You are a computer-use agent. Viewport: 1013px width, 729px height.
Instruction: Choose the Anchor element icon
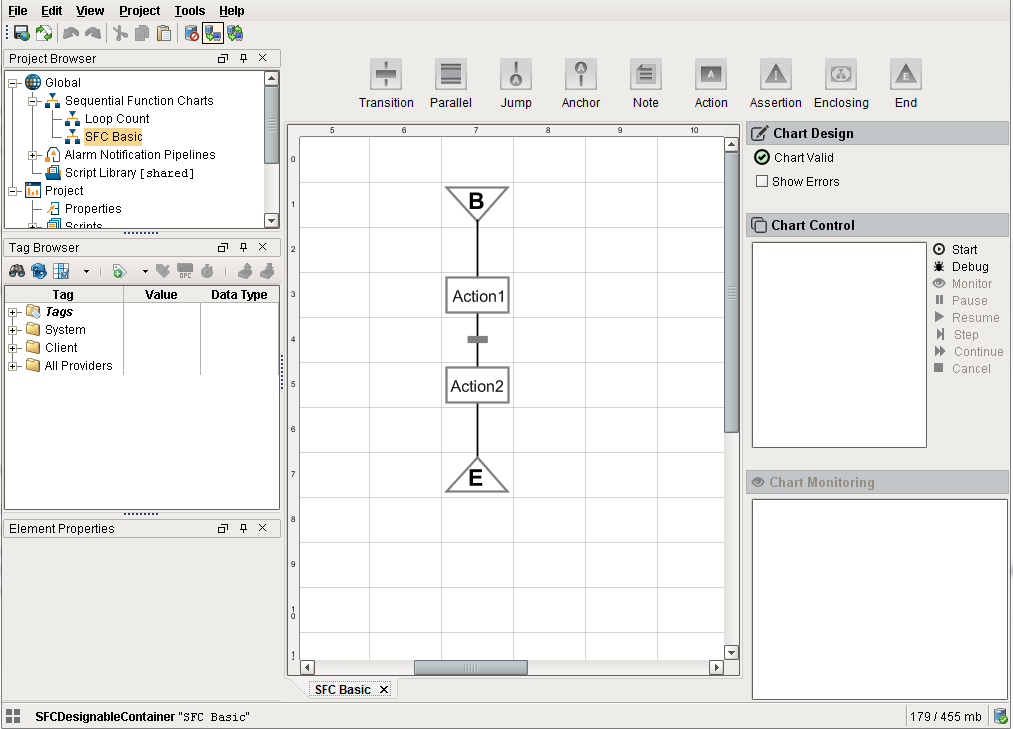click(x=581, y=75)
